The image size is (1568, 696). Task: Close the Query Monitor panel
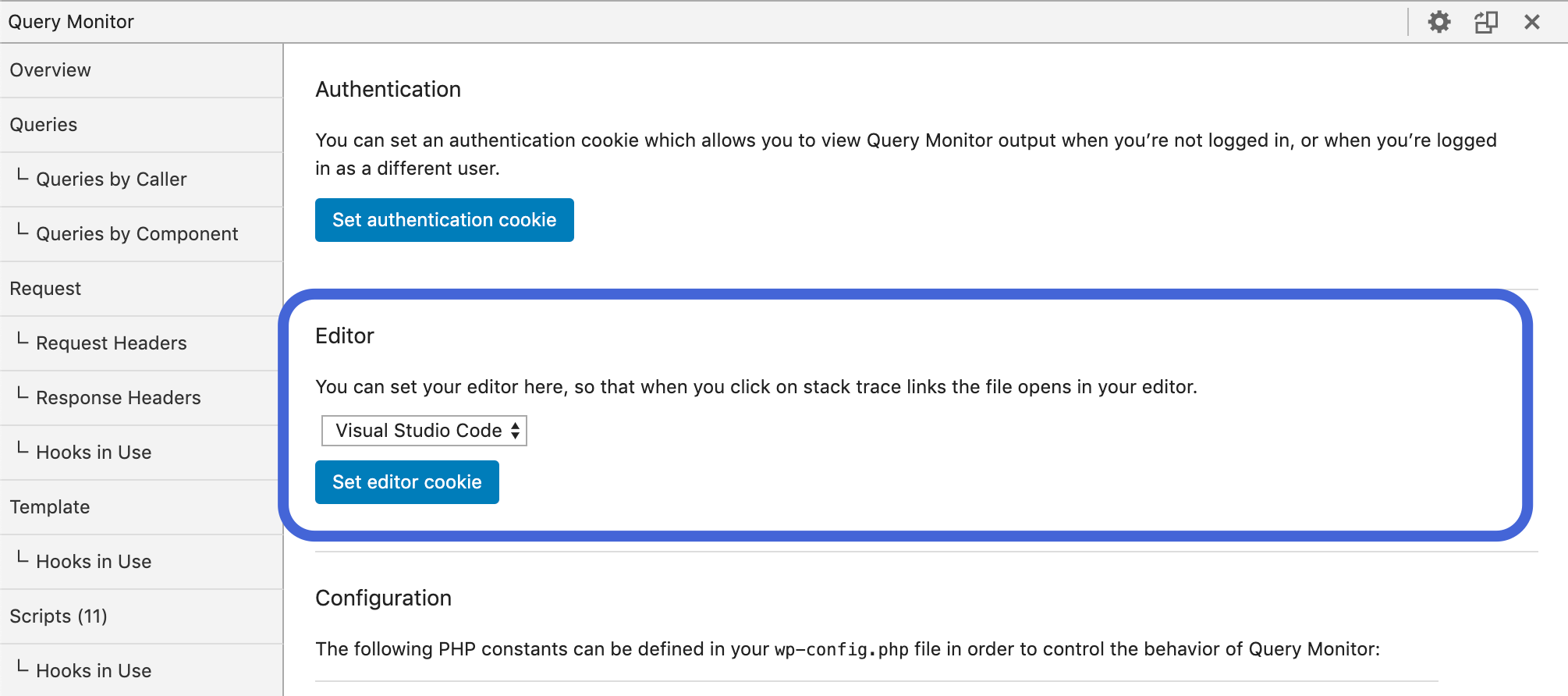point(1532,22)
